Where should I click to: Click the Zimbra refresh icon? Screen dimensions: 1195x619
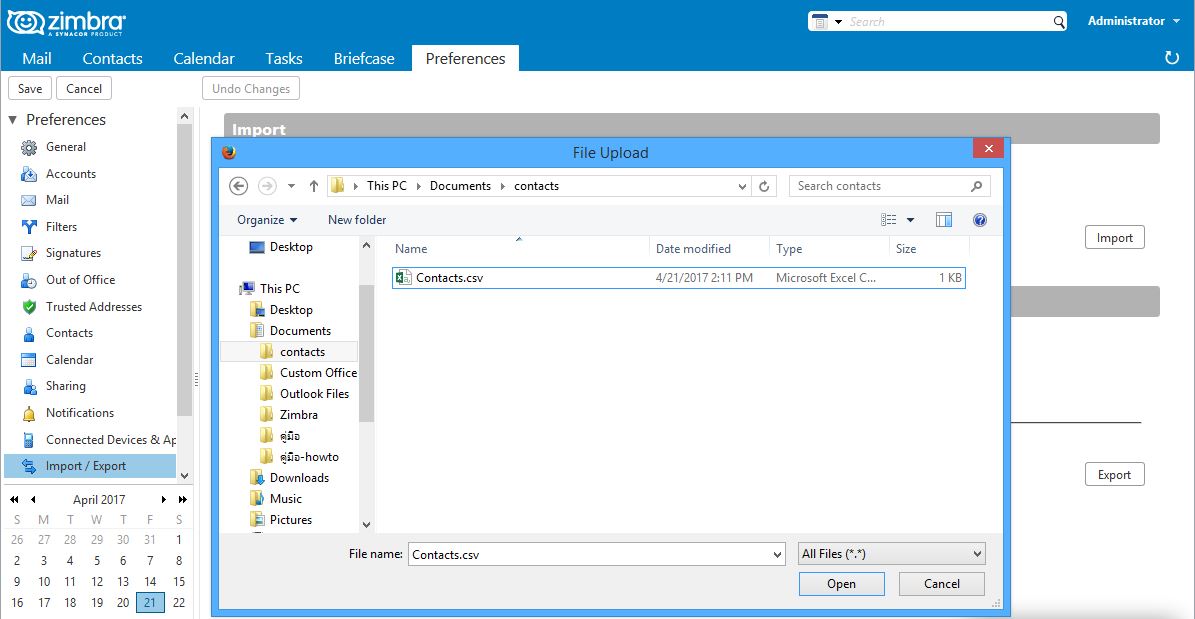click(1172, 58)
